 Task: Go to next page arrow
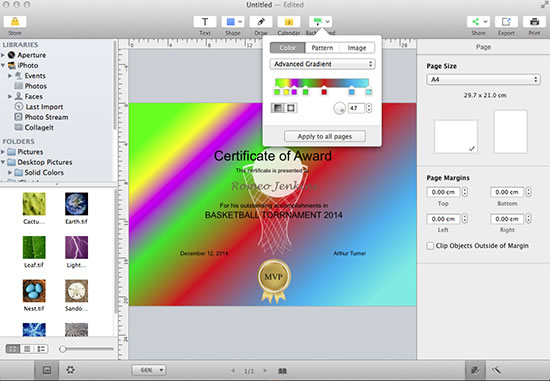click(265, 370)
